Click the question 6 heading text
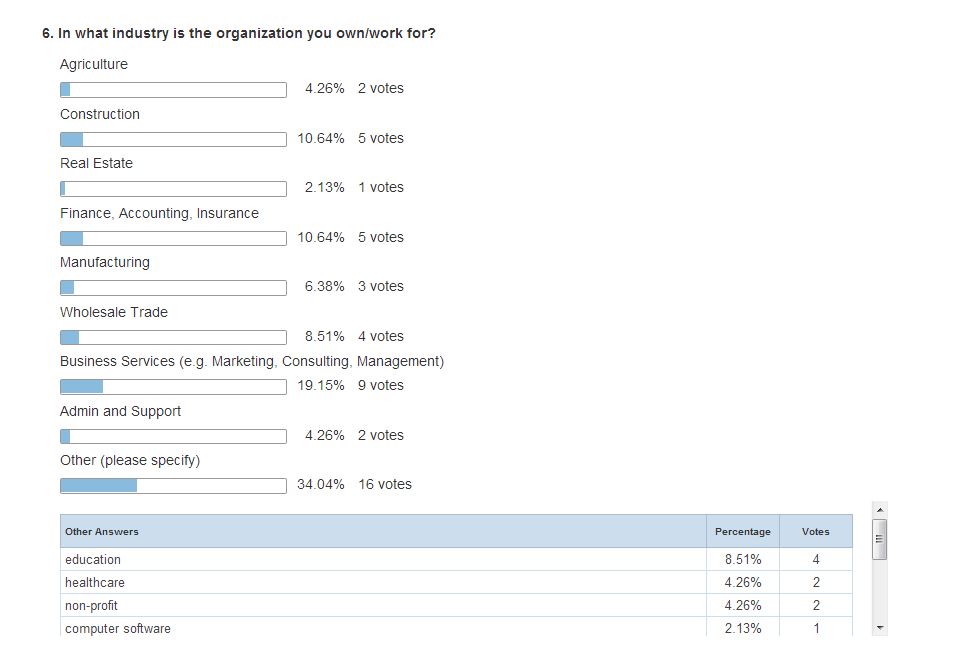958x660 pixels. coord(239,33)
